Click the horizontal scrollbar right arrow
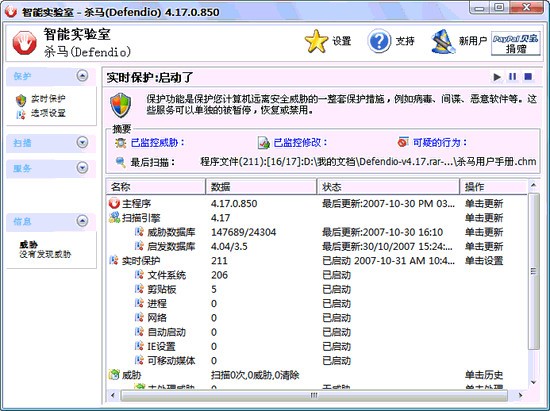This screenshot has height=411, width=550. 520,395
